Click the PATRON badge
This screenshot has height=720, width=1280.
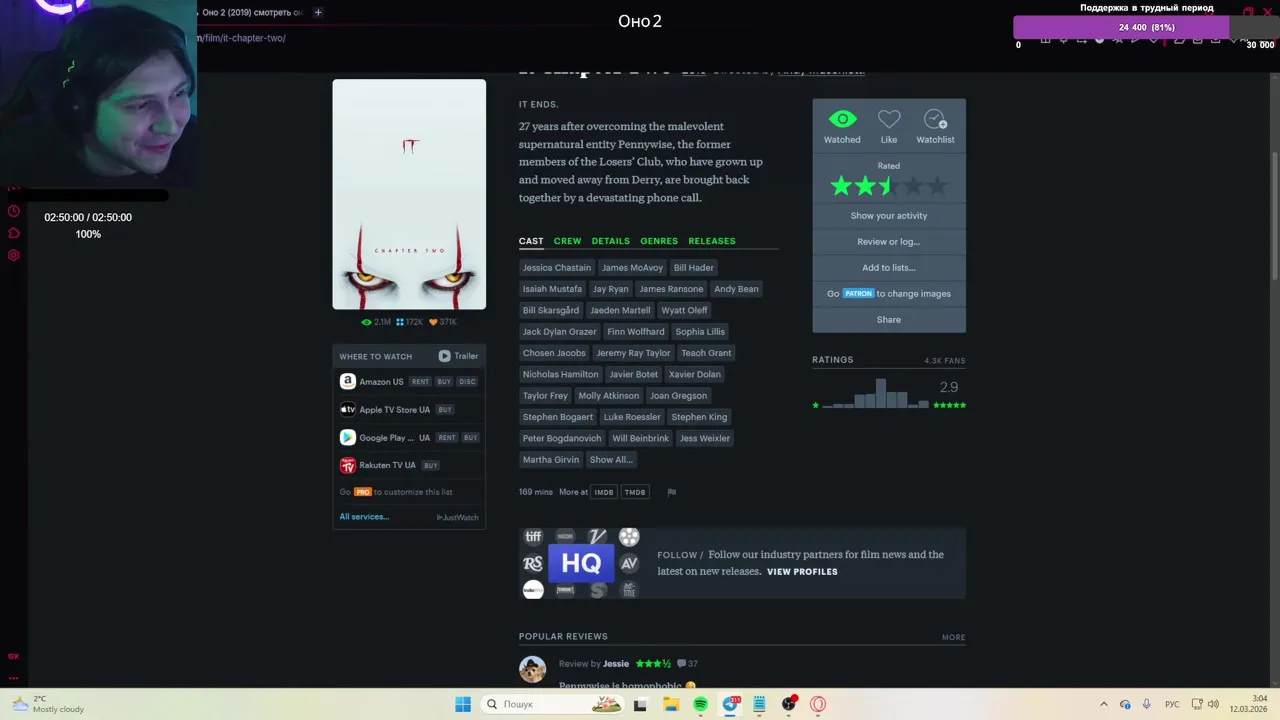pos(858,294)
